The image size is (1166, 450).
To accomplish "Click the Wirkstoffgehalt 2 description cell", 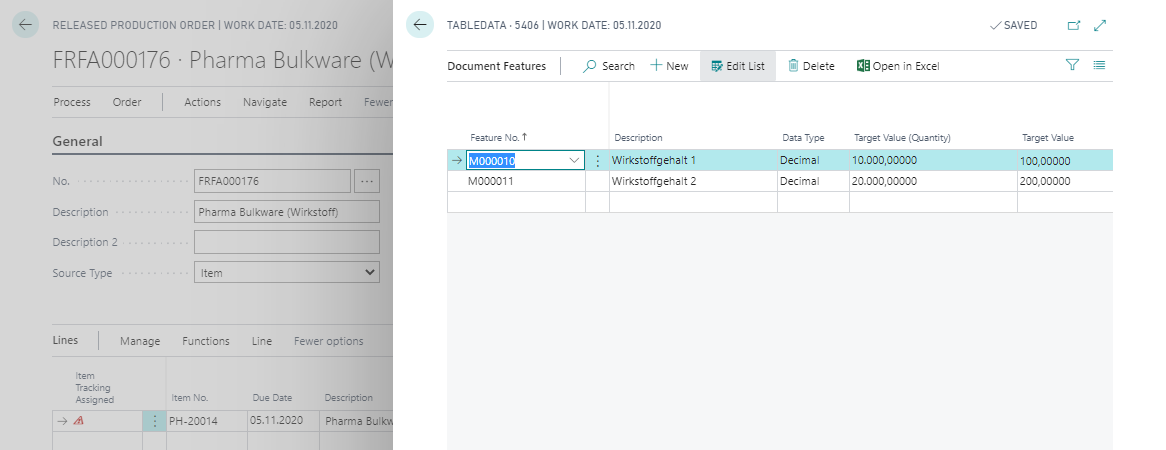I will tap(693, 181).
